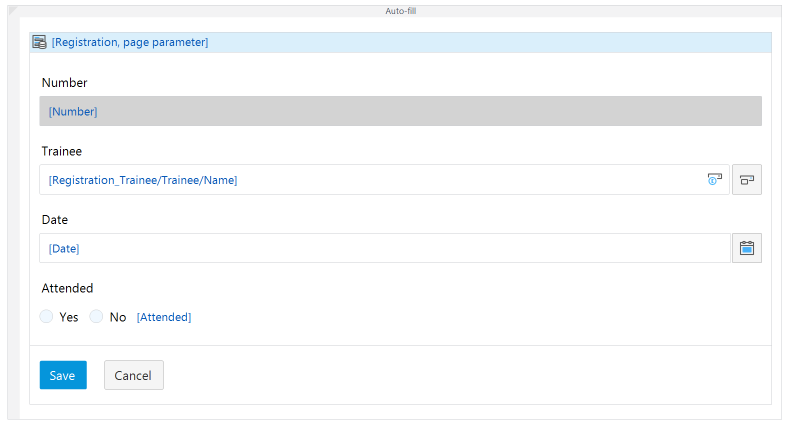Click the Cancel button
The image size is (789, 439).
(x=134, y=375)
